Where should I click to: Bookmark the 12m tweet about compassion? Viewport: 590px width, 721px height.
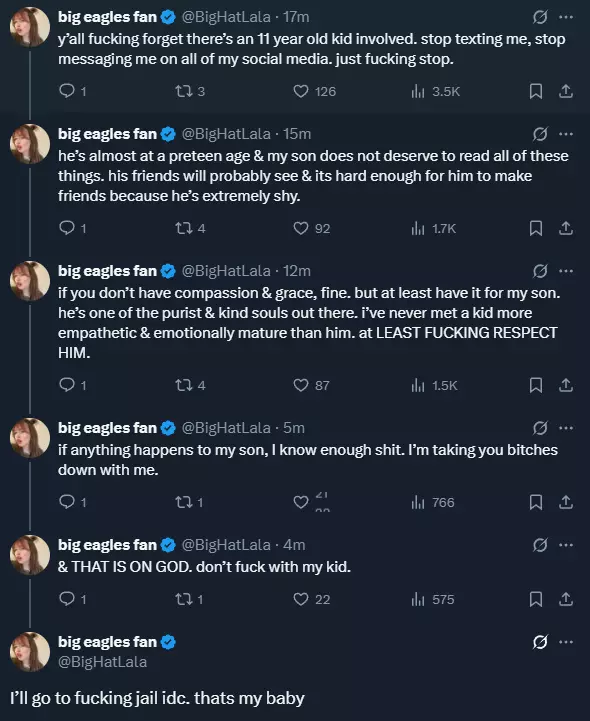pos(535,385)
